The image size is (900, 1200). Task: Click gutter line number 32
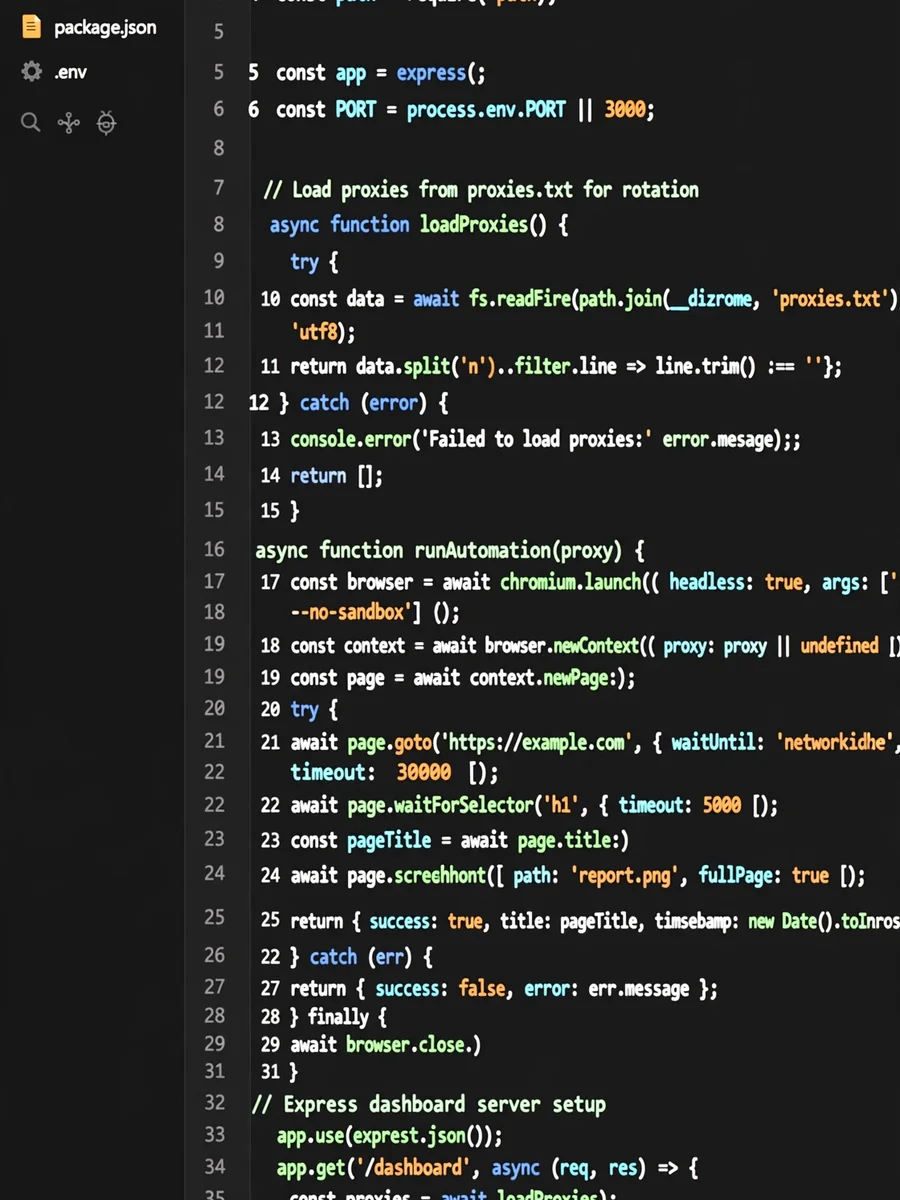click(x=214, y=1103)
